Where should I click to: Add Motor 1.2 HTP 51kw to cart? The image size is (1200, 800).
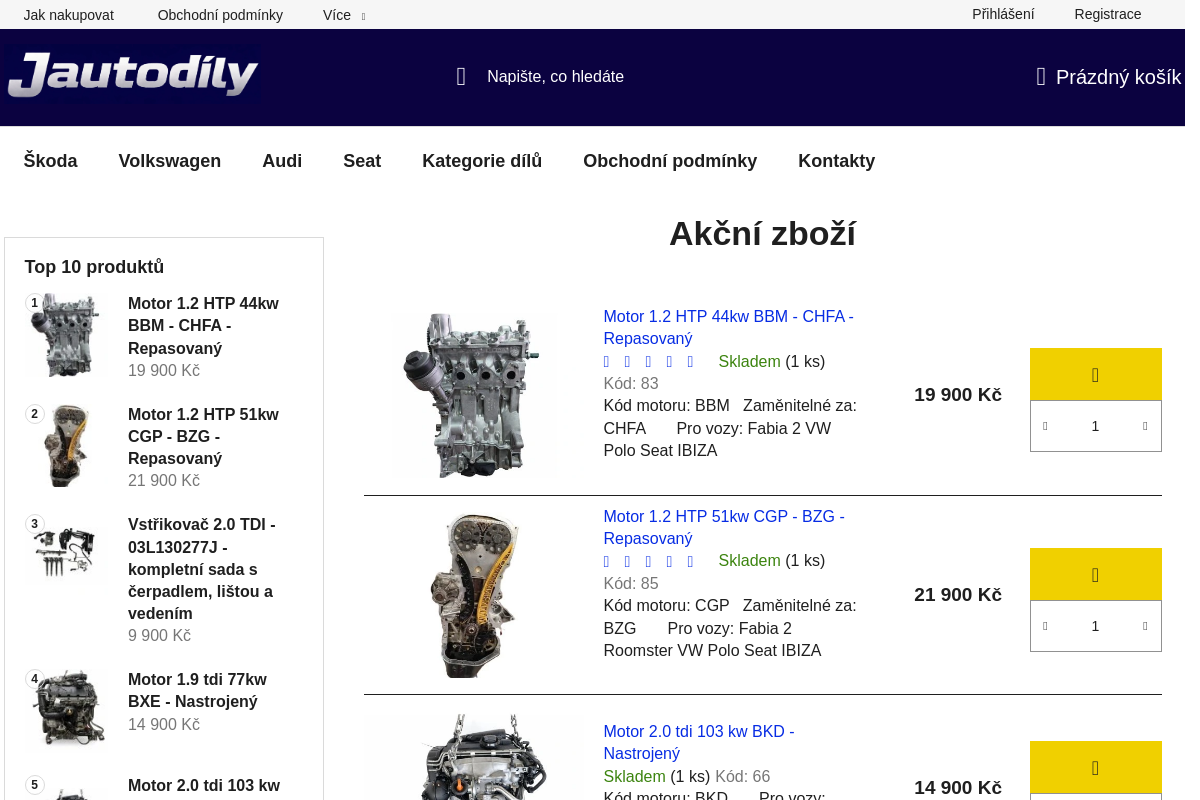coord(1095,575)
